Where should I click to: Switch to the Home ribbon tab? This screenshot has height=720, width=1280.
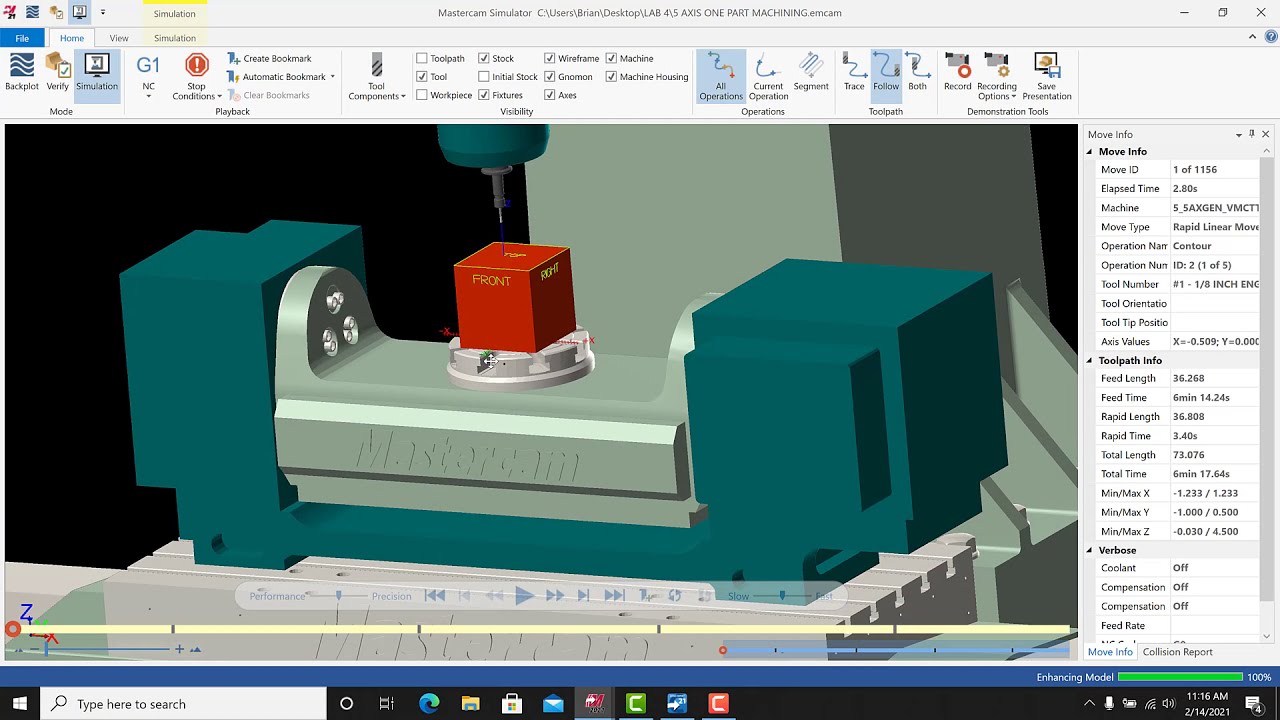[72, 38]
